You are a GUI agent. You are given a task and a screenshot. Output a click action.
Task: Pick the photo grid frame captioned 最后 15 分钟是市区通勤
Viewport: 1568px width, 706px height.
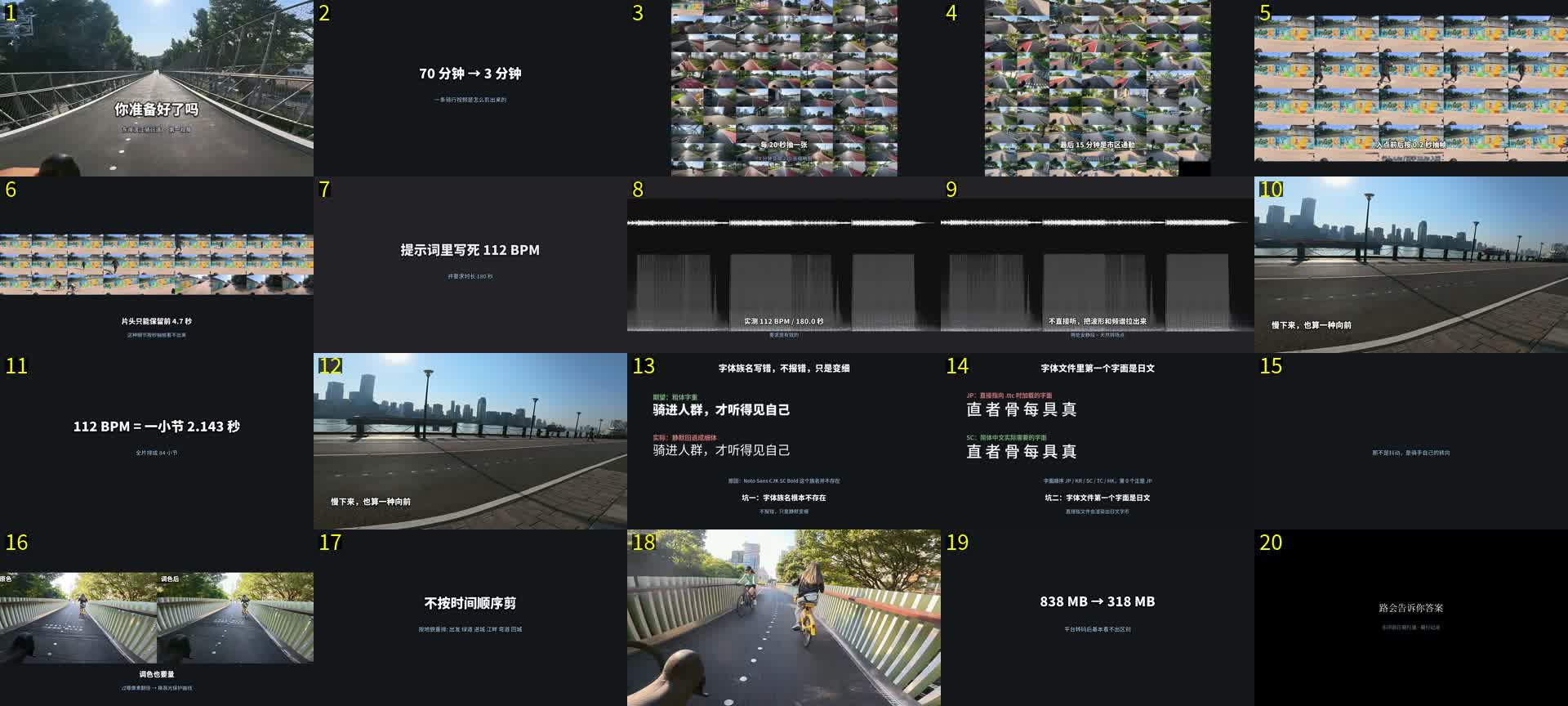1098,88
